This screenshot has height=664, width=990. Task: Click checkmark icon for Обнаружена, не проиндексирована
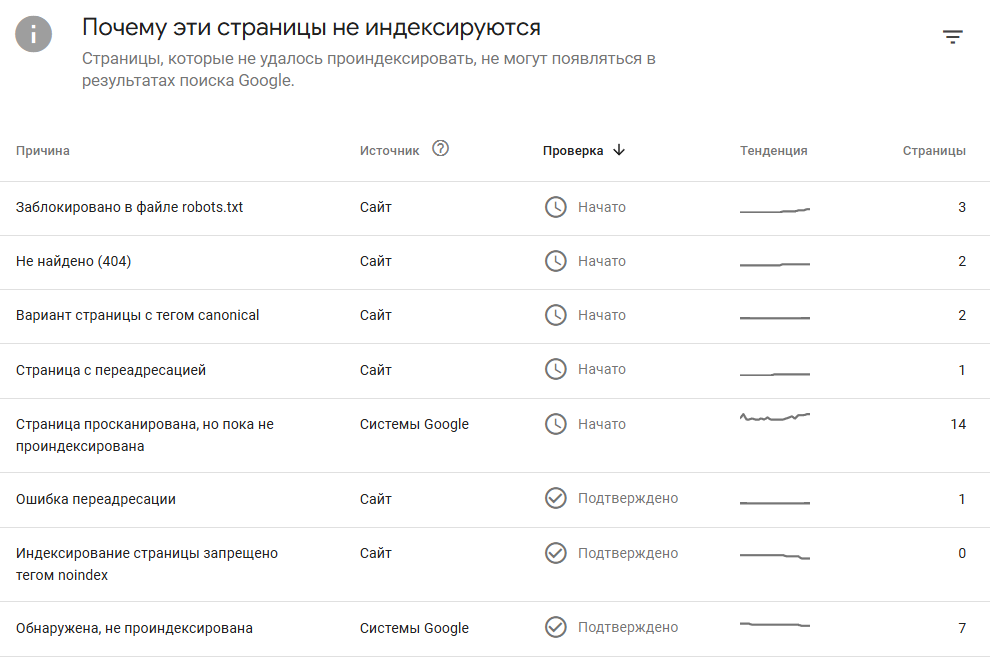[x=555, y=628]
